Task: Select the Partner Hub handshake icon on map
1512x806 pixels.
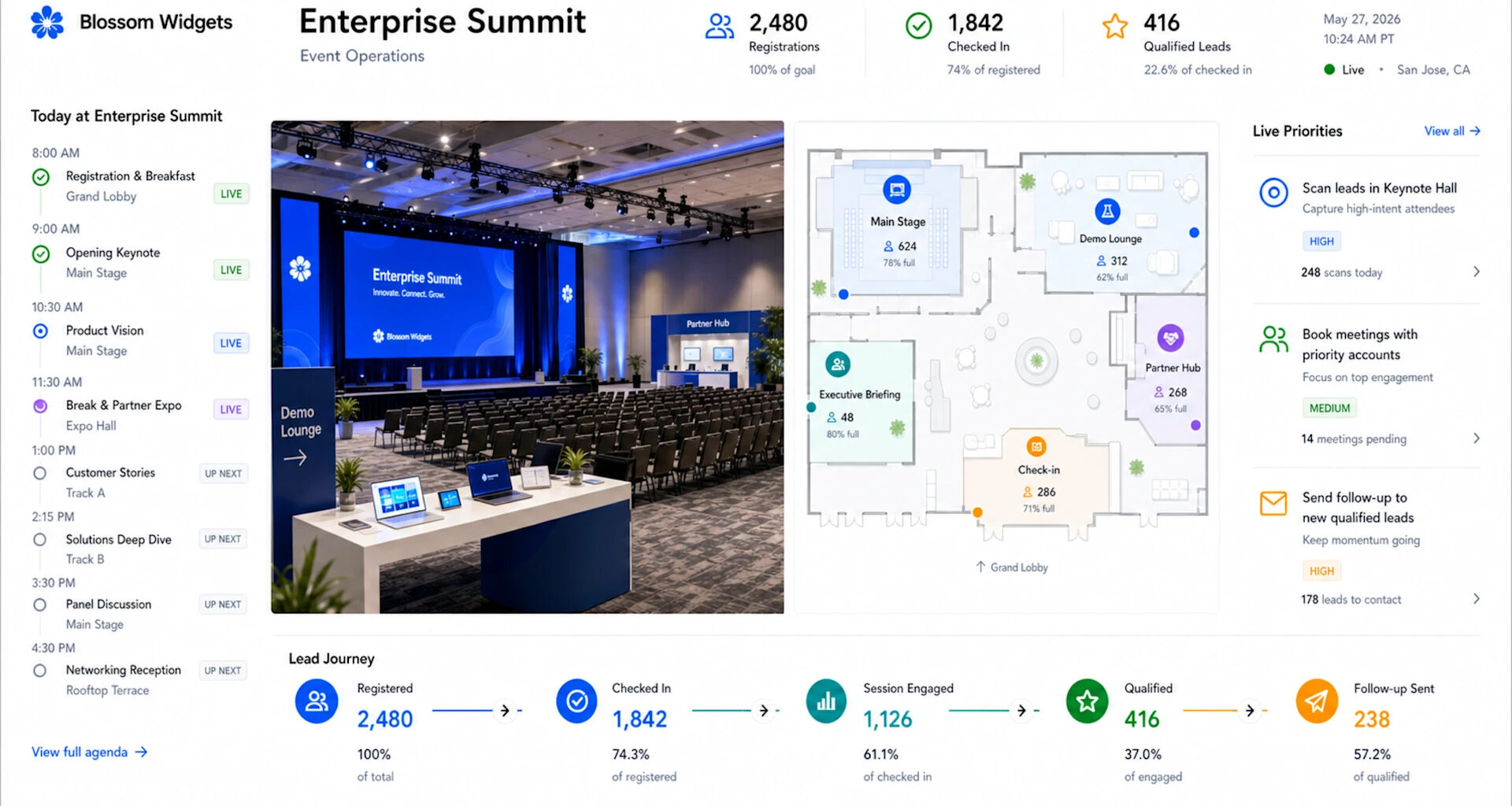Action: click(1170, 338)
